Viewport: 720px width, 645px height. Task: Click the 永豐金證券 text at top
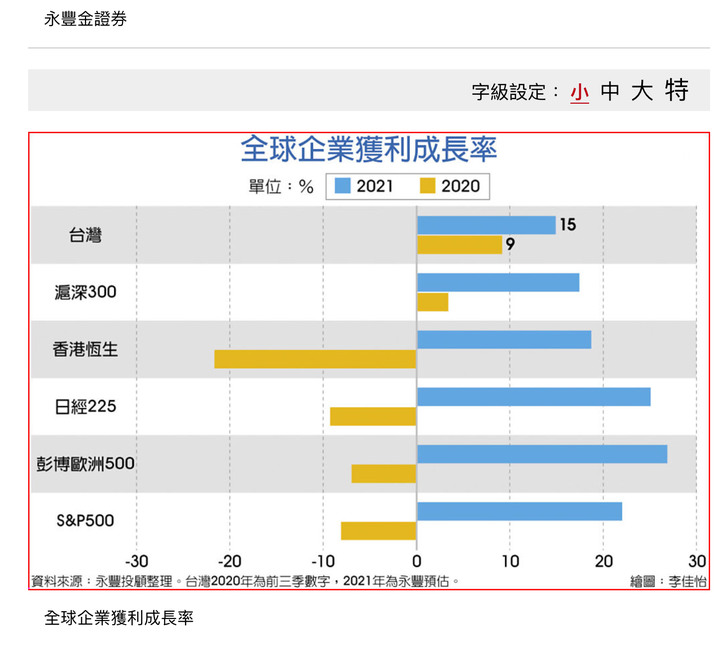85,19
